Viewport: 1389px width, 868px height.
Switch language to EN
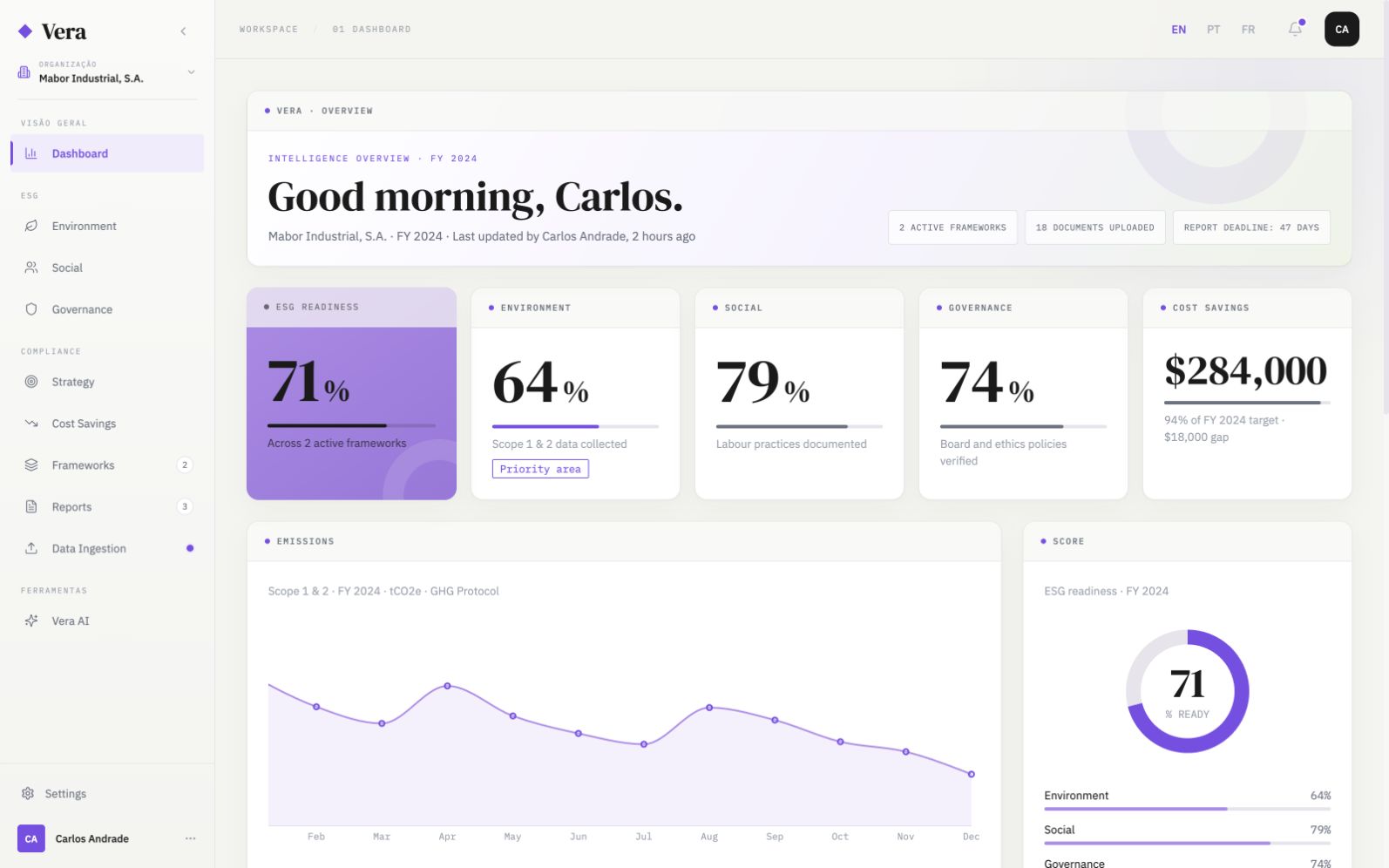pos(1178,30)
